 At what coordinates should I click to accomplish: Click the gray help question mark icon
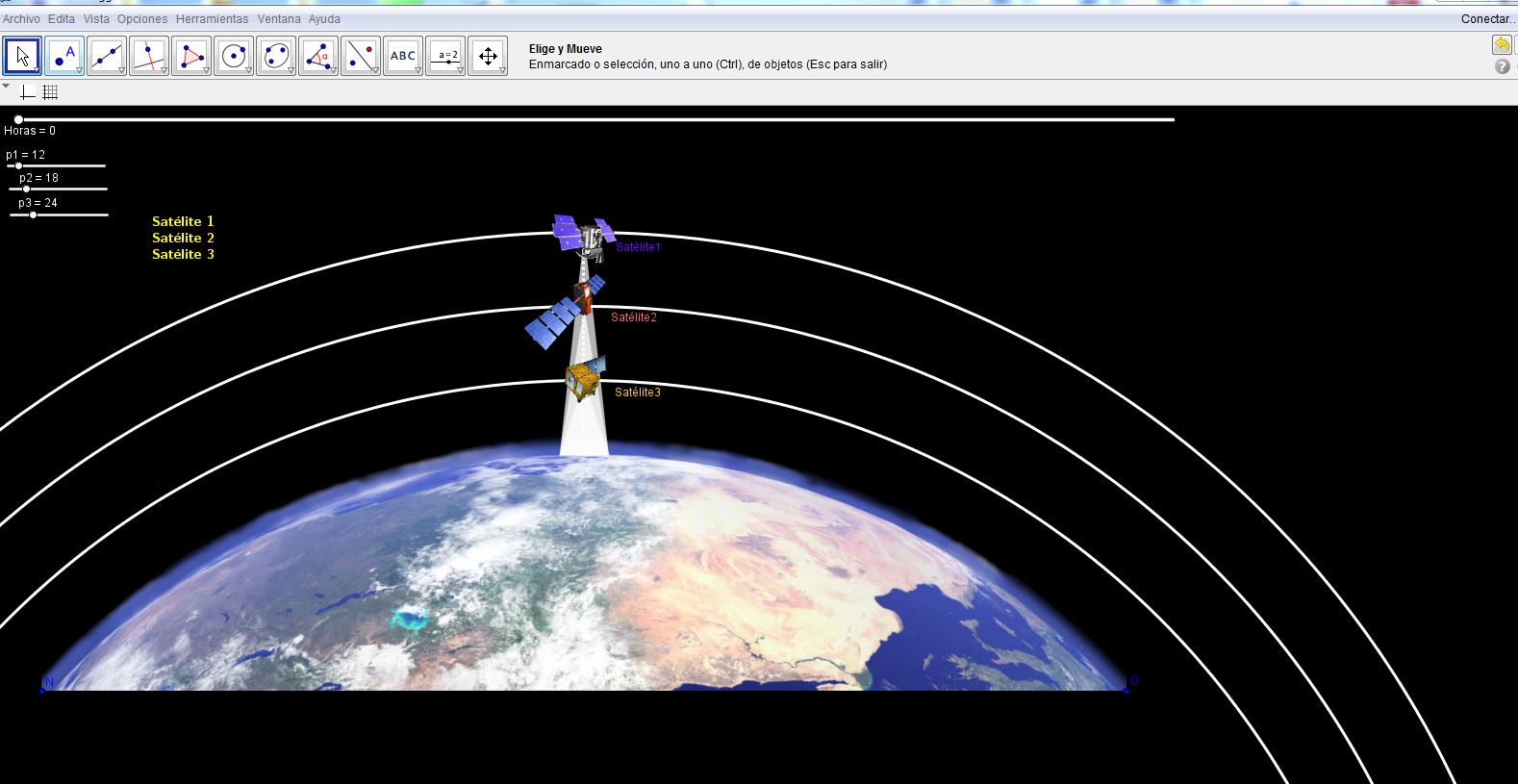1502,66
